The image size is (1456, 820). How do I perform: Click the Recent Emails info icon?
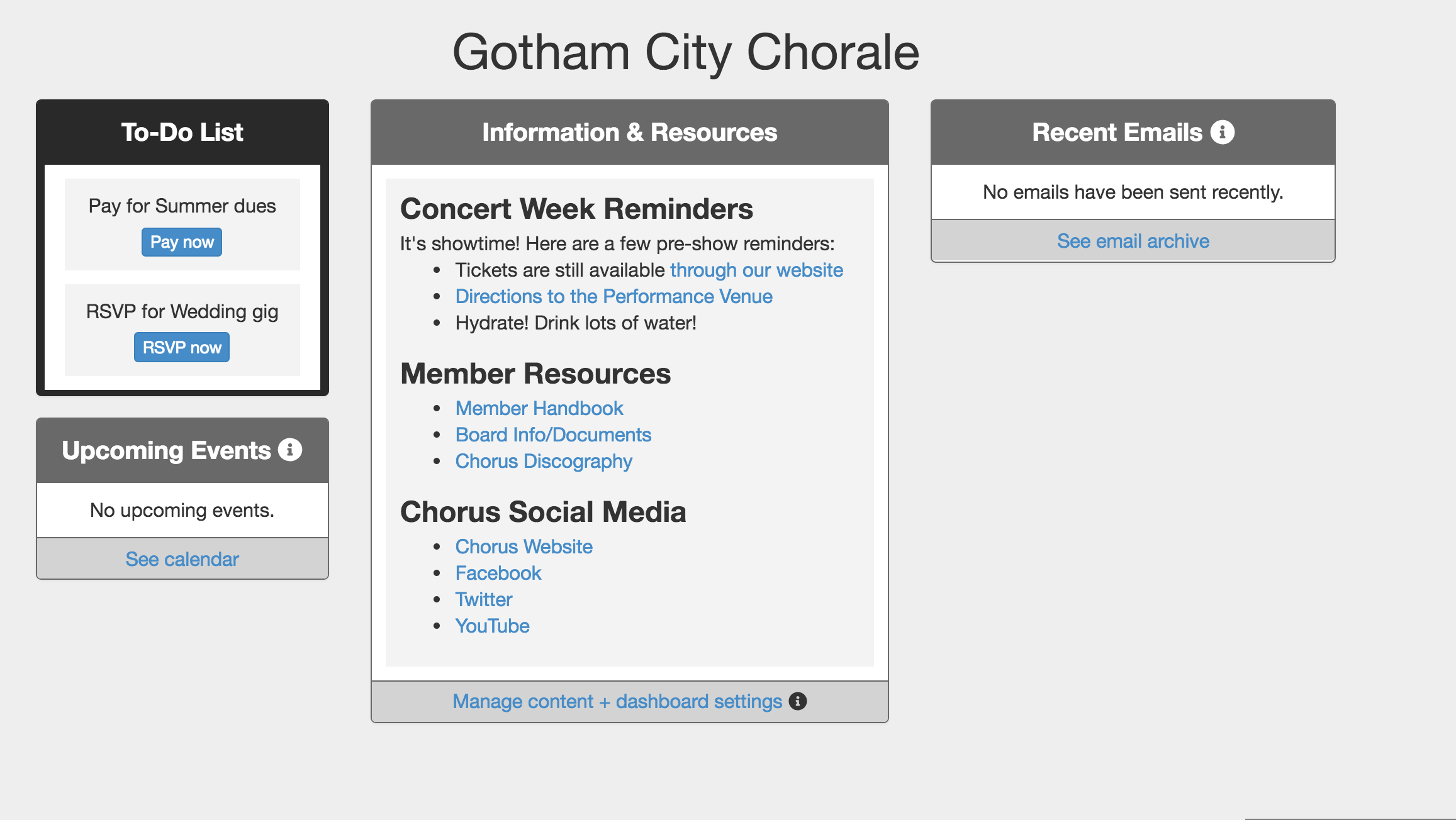(x=1222, y=132)
